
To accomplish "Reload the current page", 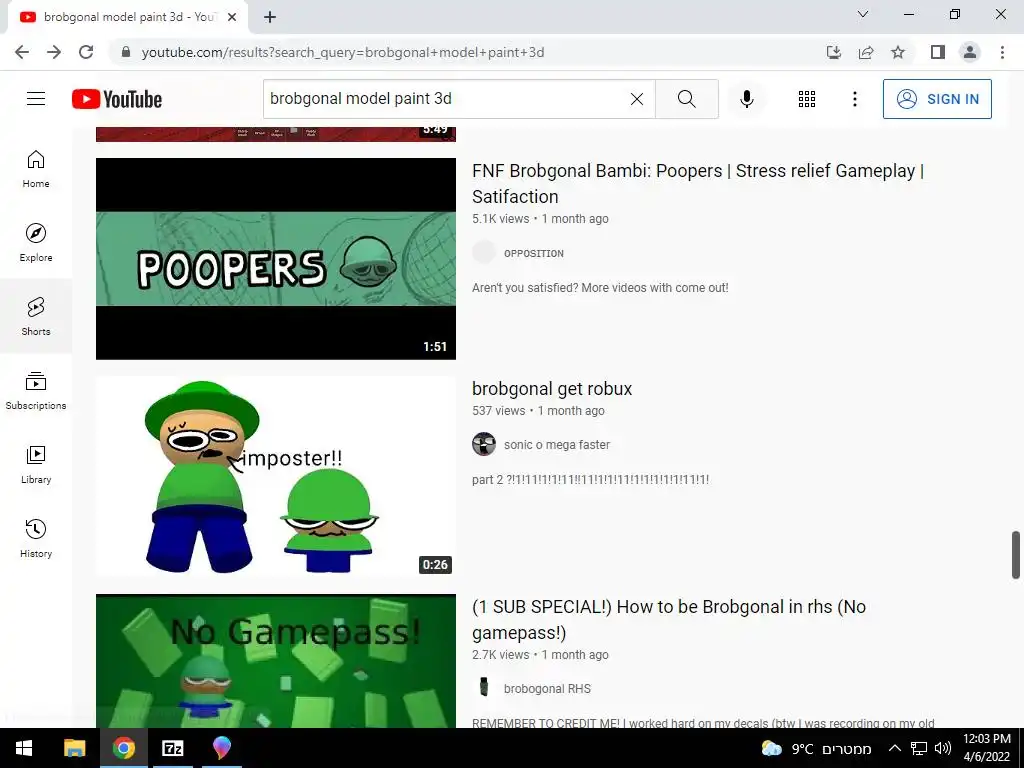I will coord(86,52).
